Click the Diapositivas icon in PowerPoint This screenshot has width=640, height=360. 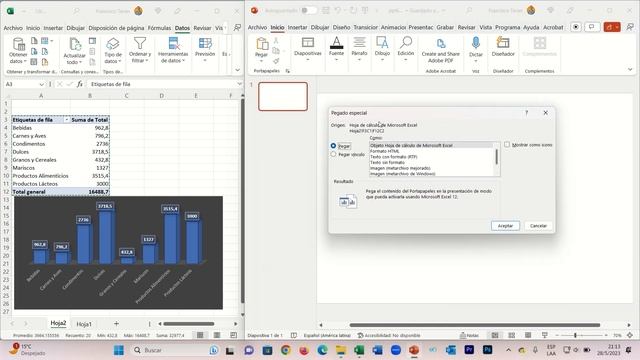[308, 43]
